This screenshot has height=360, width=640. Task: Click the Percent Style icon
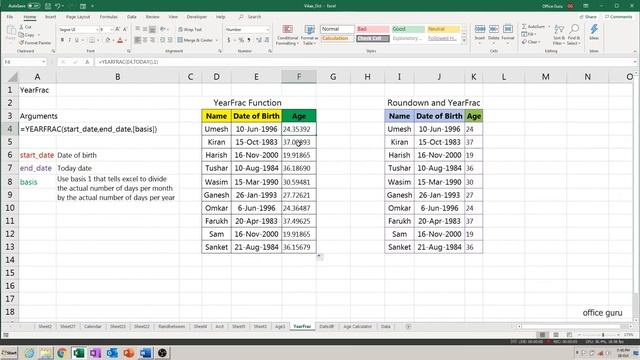click(x=241, y=40)
